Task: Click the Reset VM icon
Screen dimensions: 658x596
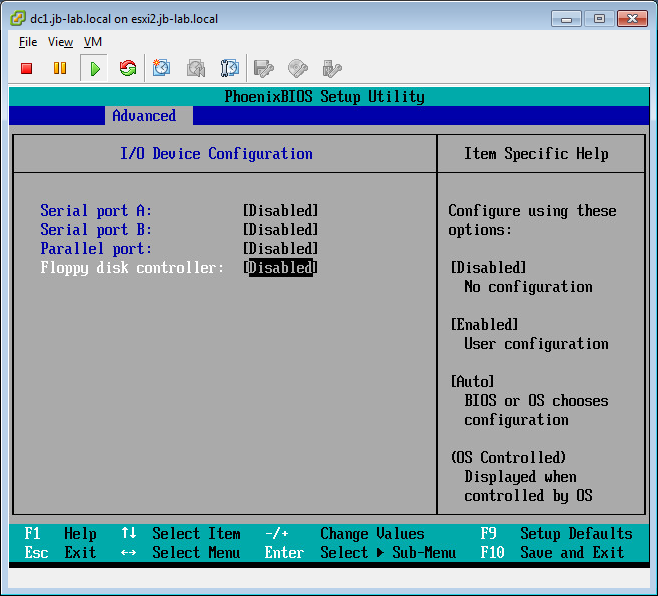Action: (x=127, y=69)
